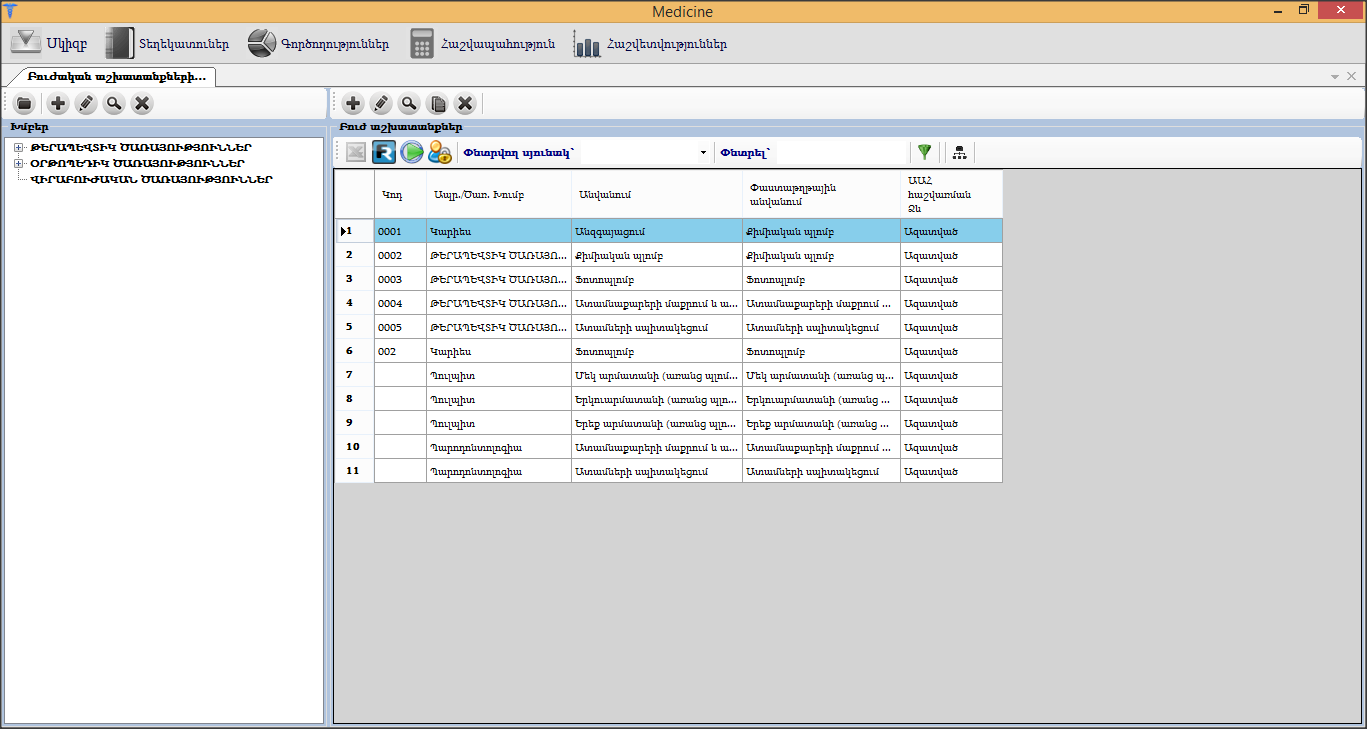Click the hierarchy tree icon beside filter

click(x=959, y=152)
